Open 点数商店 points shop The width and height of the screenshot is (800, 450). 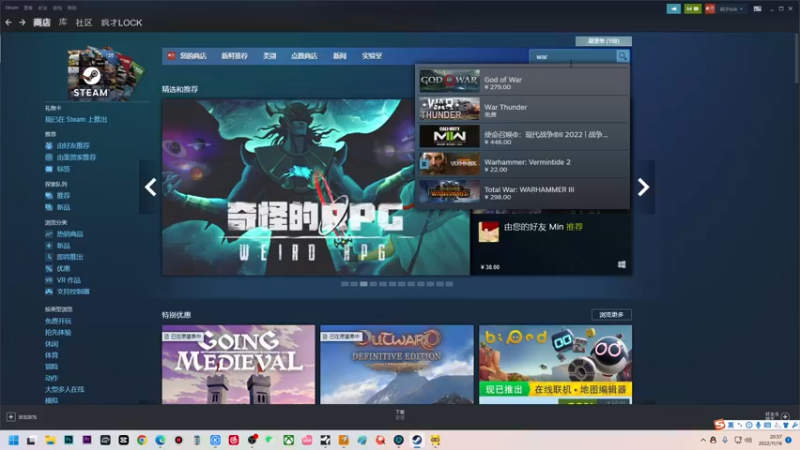pos(304,56)
